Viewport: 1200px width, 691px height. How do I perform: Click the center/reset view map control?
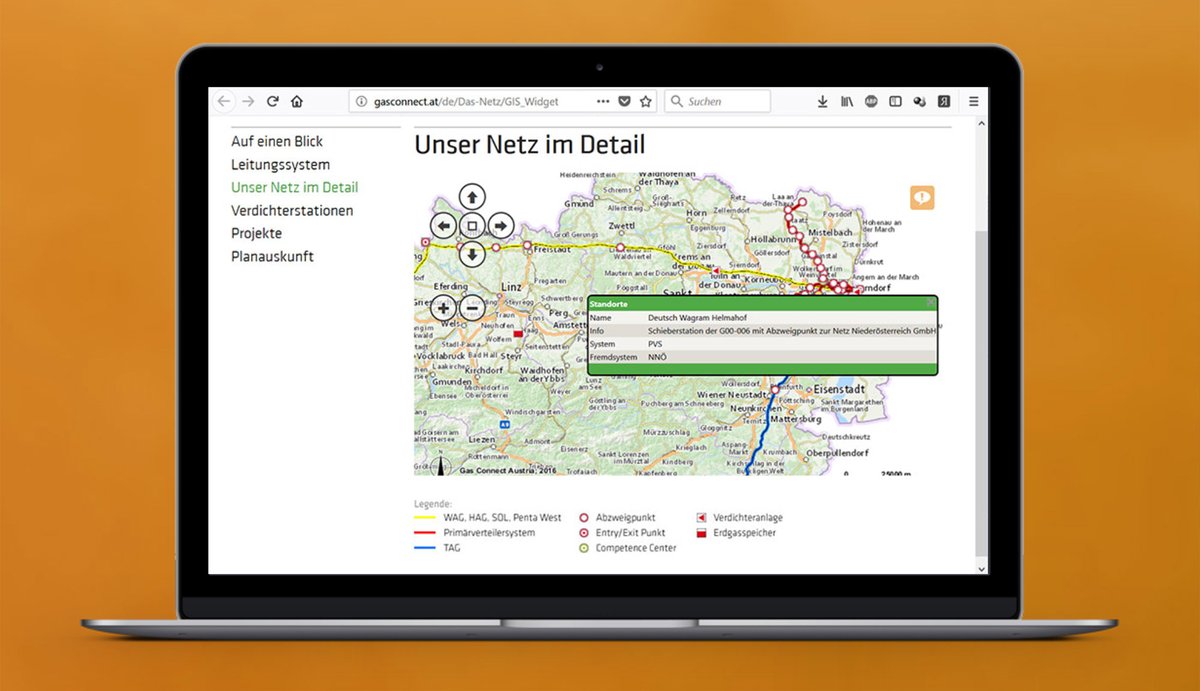pos(472,225)
